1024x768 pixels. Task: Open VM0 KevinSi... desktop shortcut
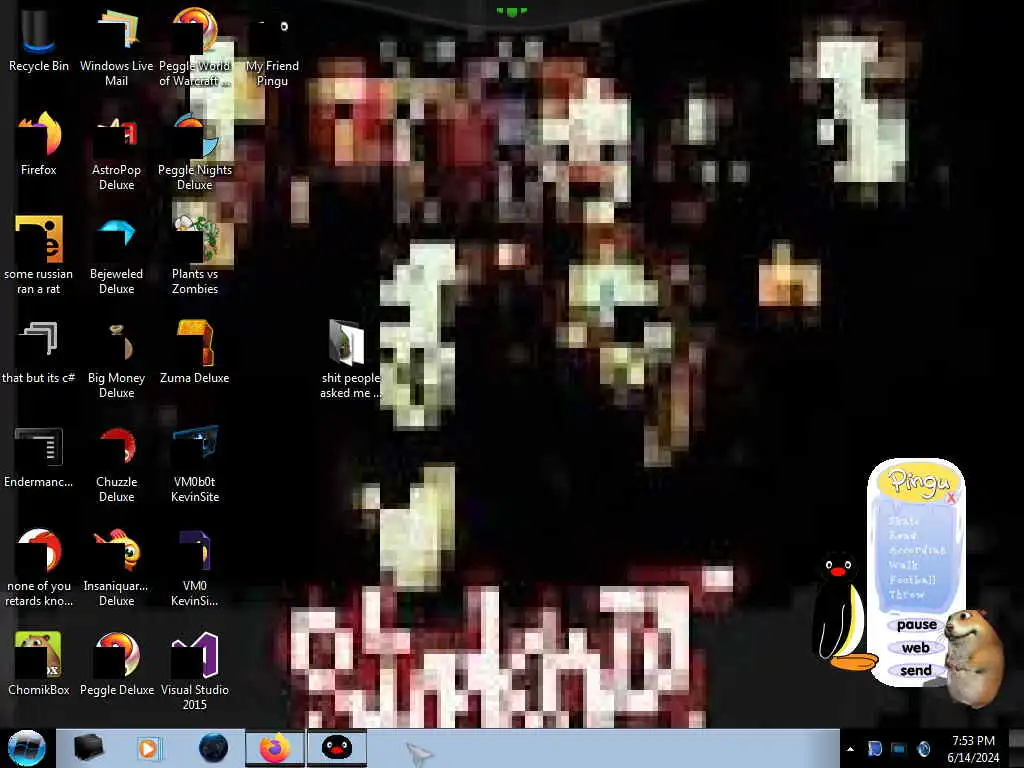pyautogui.click(x=195, y=568)
